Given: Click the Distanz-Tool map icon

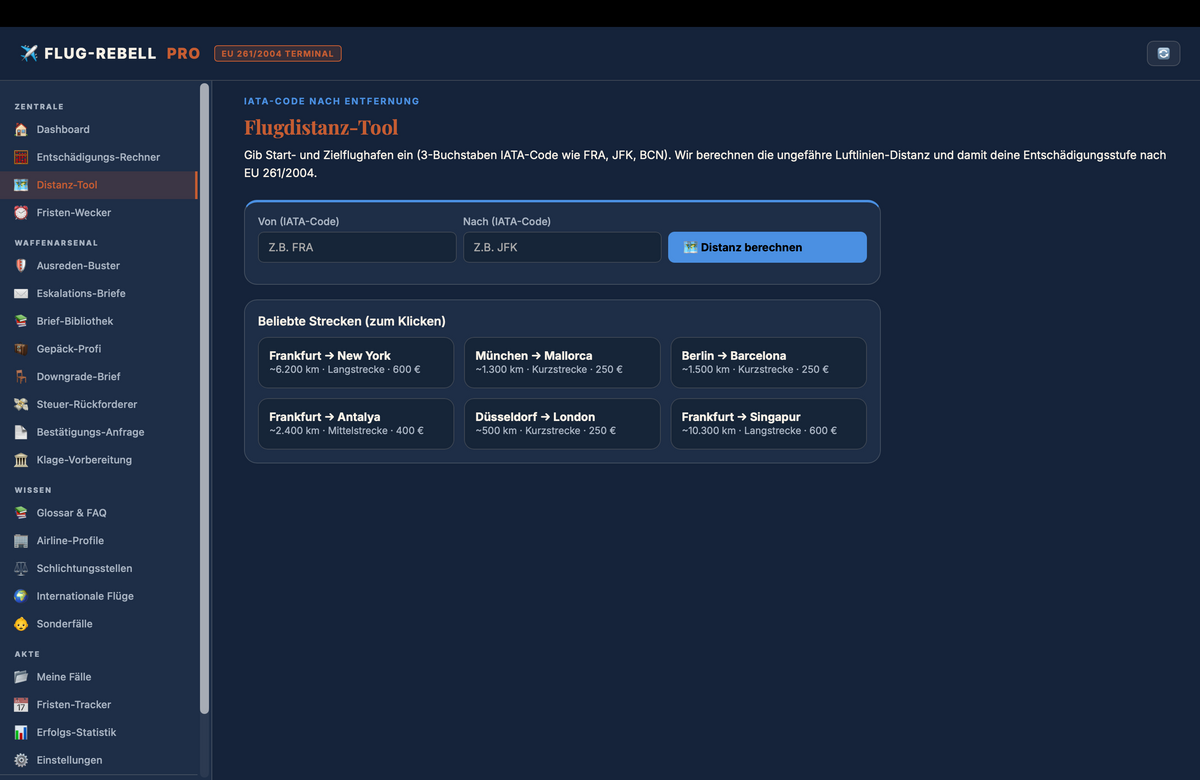Looking at the screenshot, I should point(21,185).
